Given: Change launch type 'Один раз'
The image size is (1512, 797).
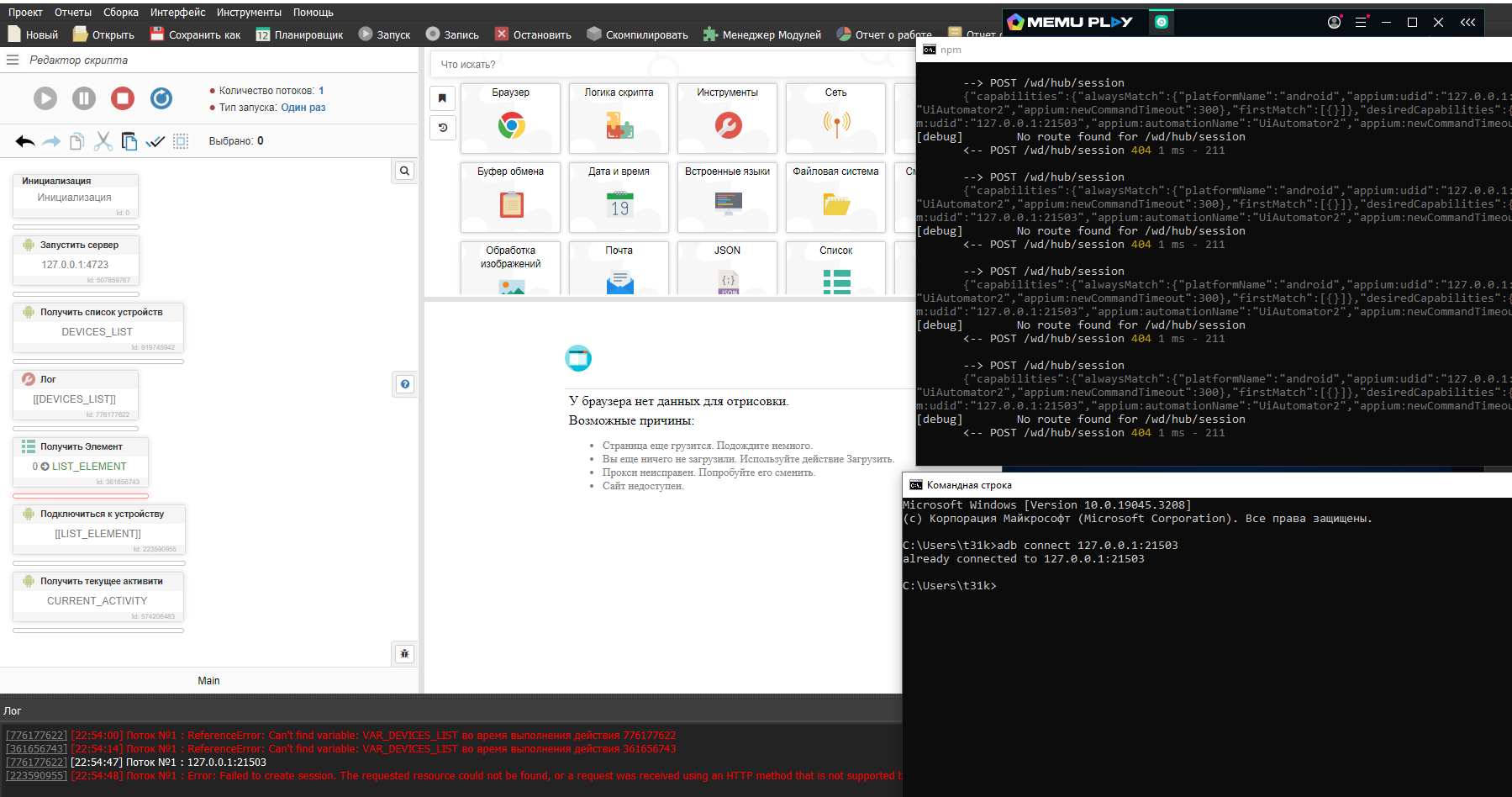Looking at the screenshot, I should coord(303,108).
